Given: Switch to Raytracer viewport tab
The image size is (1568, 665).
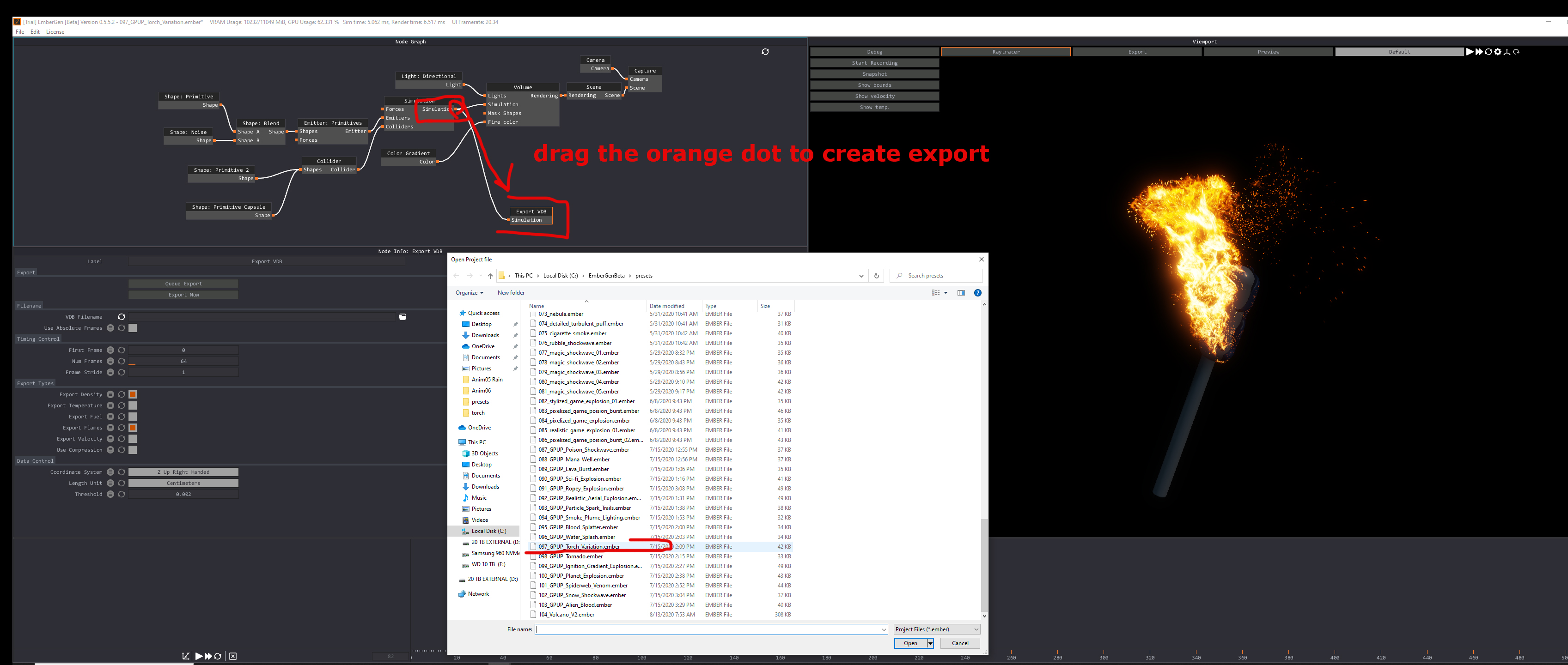Looking at the screenshot, I should pos(1006,52).
